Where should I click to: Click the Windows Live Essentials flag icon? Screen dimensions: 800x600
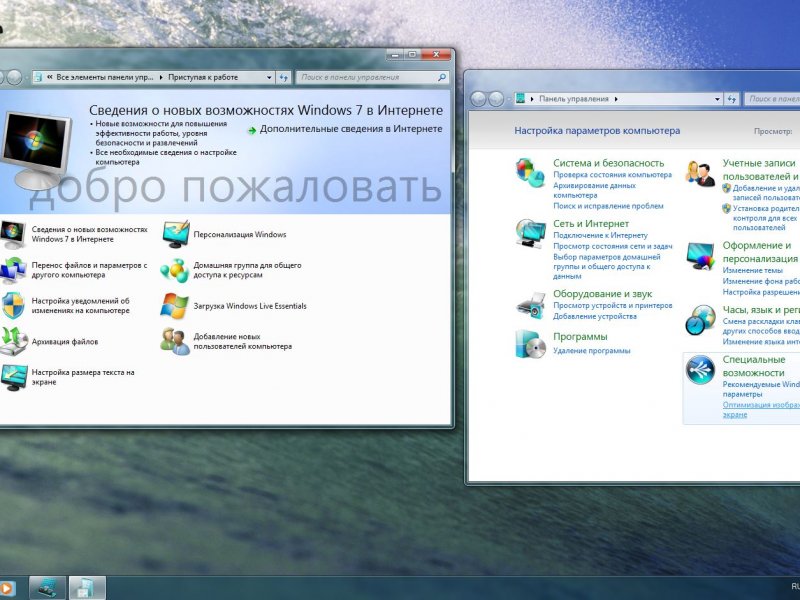point(174,306)
